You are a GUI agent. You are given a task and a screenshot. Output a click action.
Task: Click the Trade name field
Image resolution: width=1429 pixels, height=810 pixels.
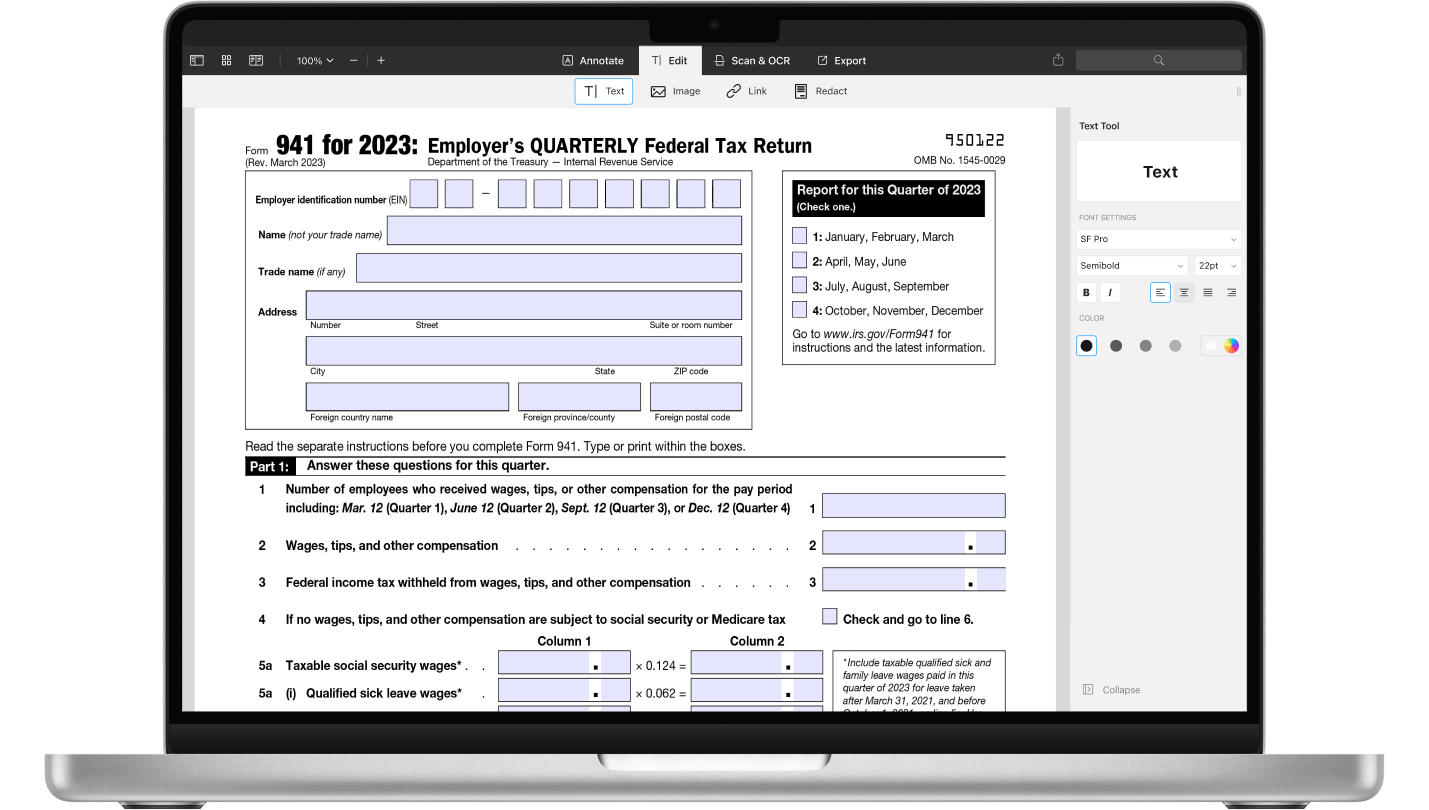click(x=549, y=267)
